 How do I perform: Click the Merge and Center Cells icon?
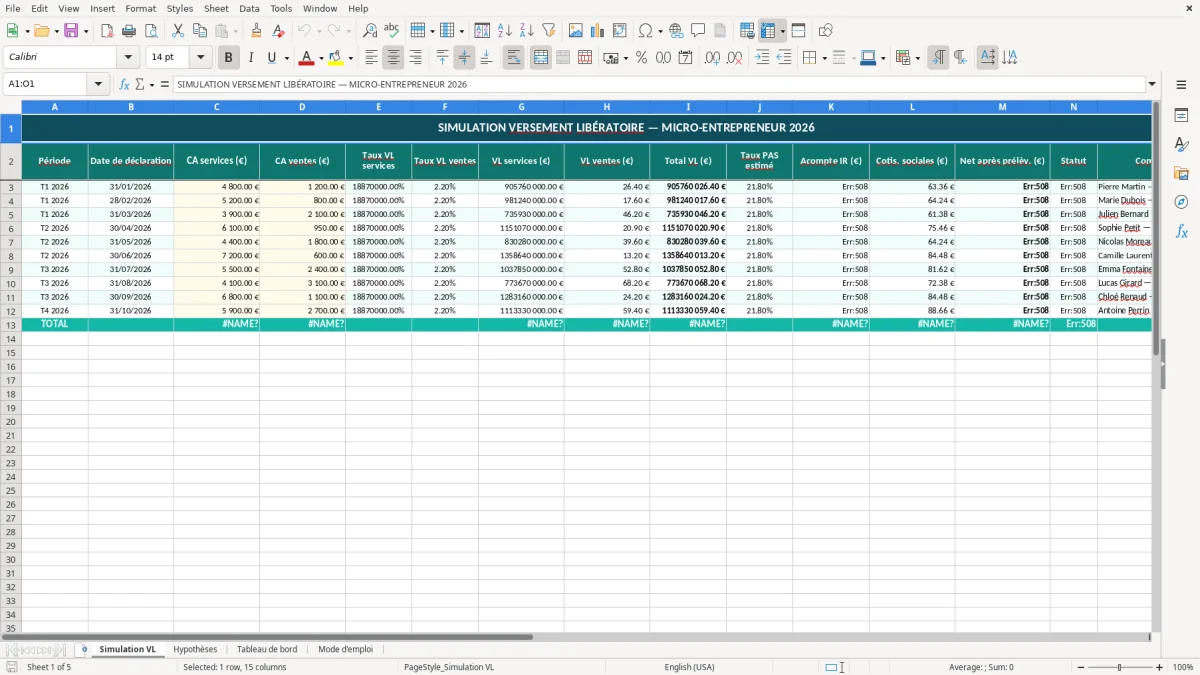pyautogui.click(x=541, y=58)
